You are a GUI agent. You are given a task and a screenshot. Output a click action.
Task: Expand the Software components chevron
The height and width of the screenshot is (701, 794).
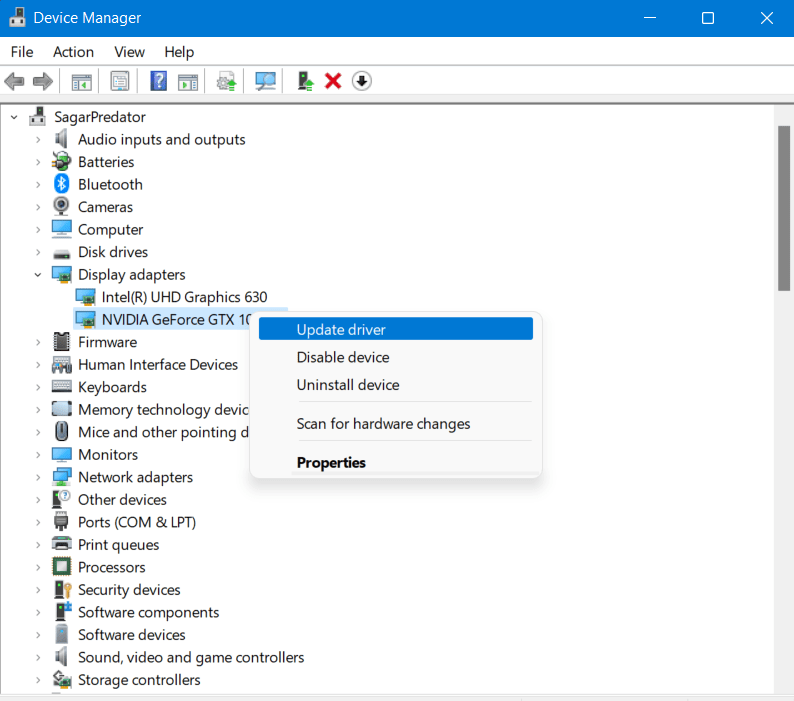click(x=38, y=612)
